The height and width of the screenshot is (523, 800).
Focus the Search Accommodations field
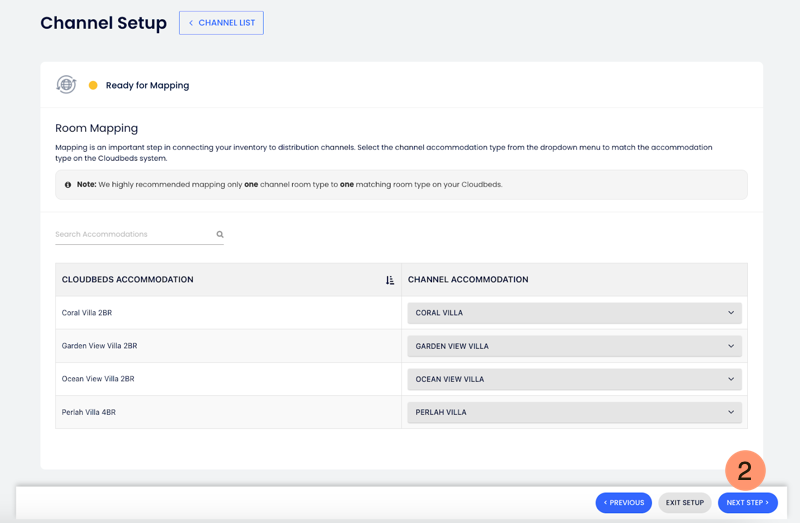133,235
